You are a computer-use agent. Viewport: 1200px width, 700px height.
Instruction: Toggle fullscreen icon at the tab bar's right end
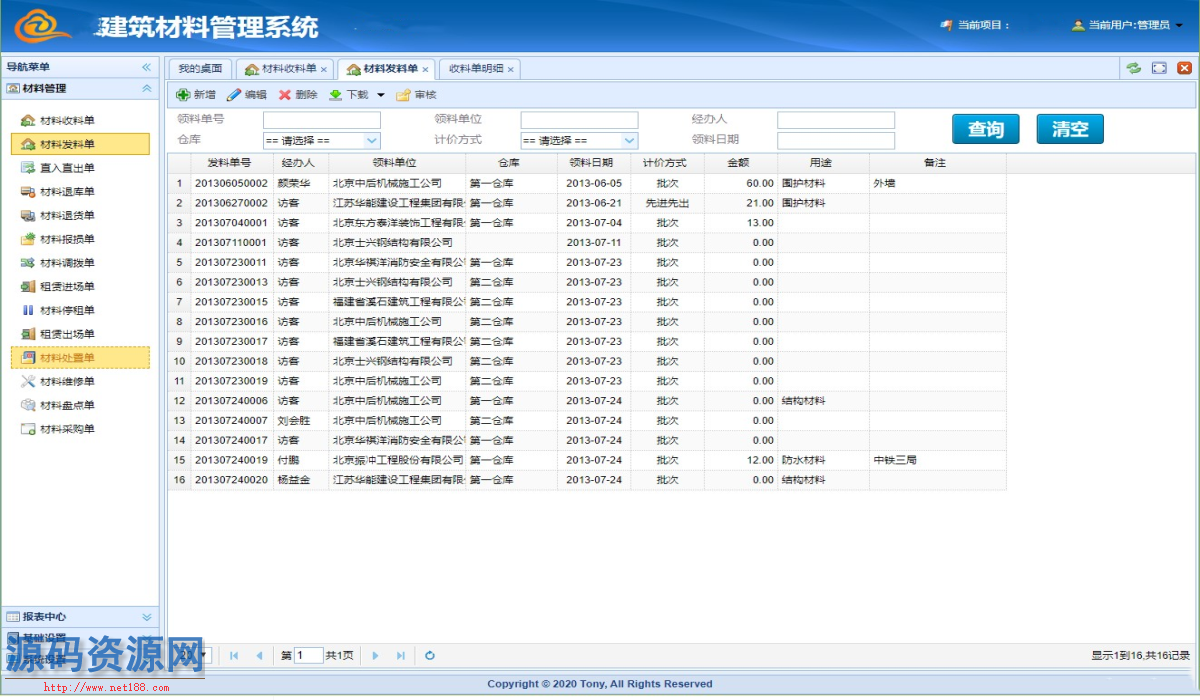[x=1159, y=68]
